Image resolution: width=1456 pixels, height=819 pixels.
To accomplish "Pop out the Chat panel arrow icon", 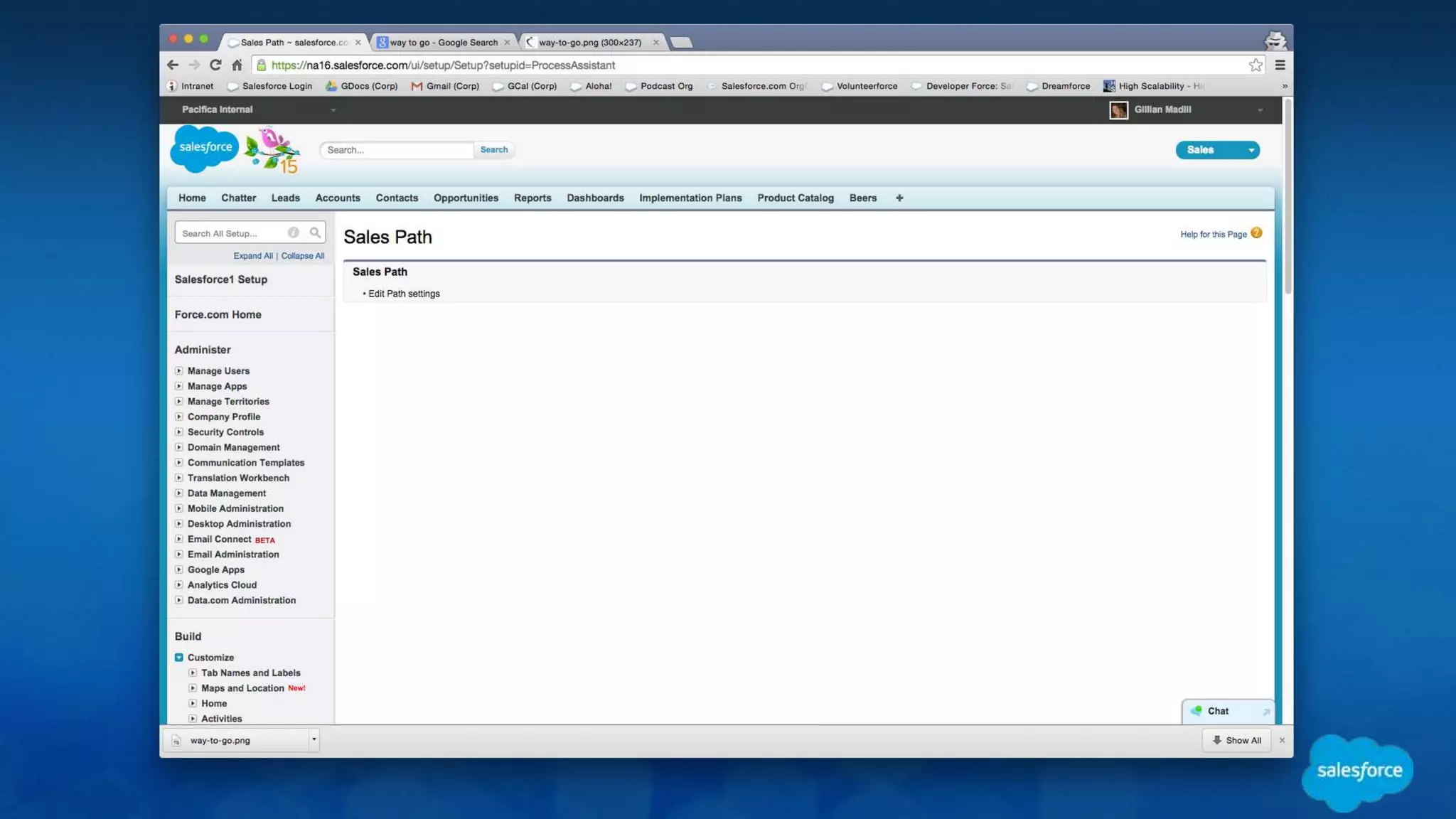I will point(1265,712).
